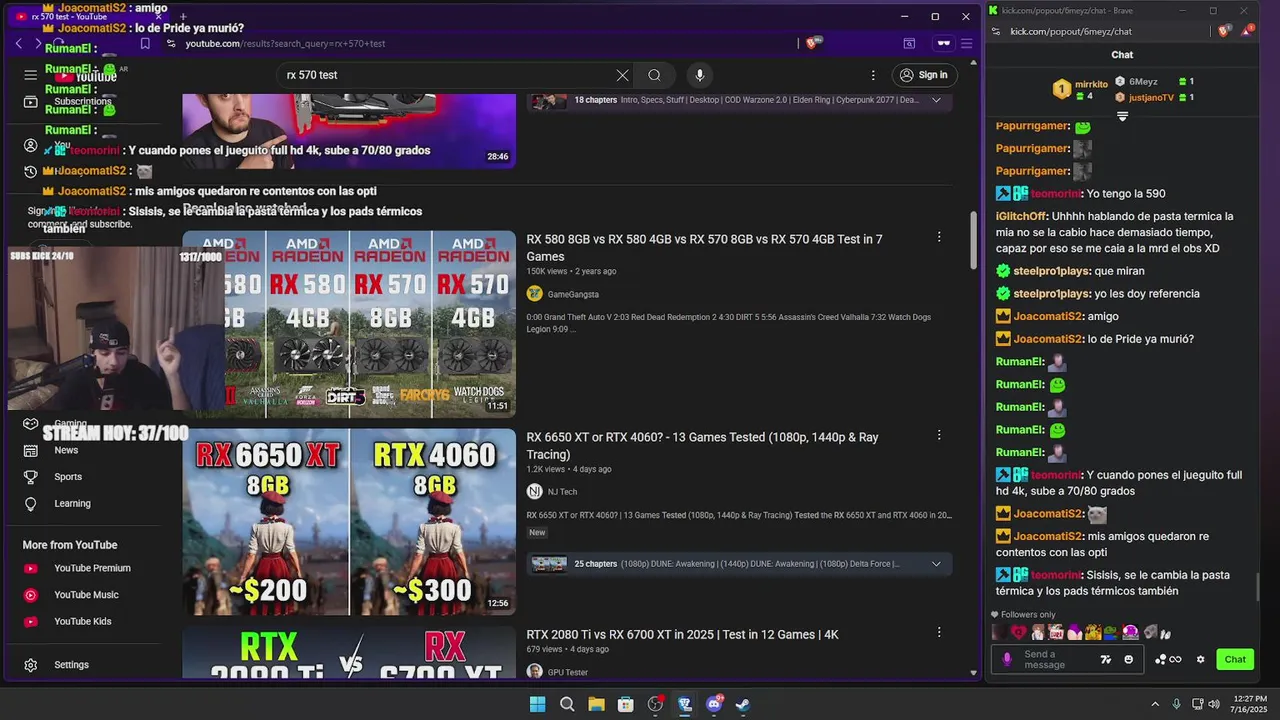This screenshot has width=1280, height=720.
Task: Visit the GPU Tester channel
Action: [567, 673]
